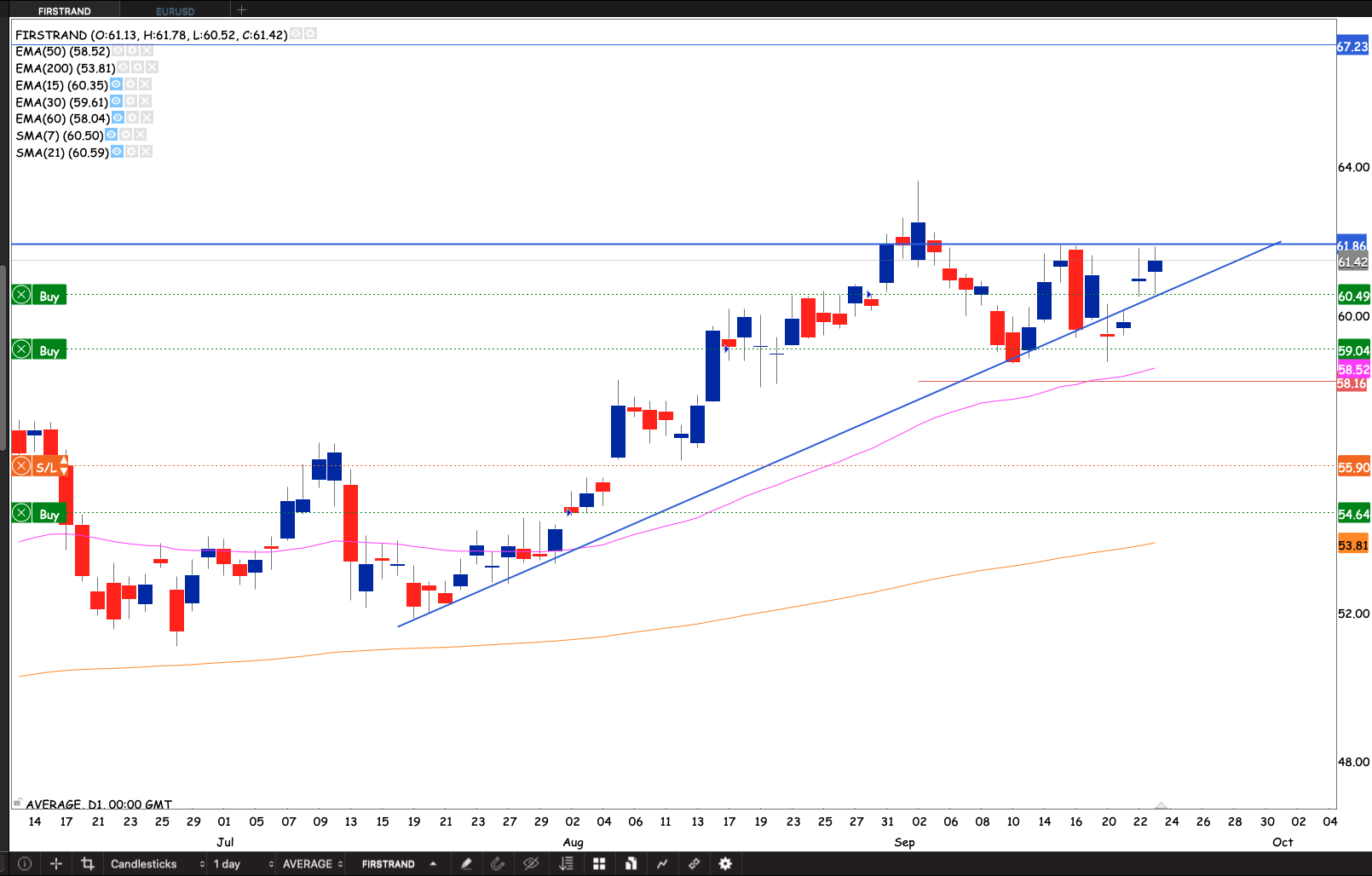Toggle visibility of EMA(30) indicator
The height and width of the screenshot is (876, 1372).
117,101
